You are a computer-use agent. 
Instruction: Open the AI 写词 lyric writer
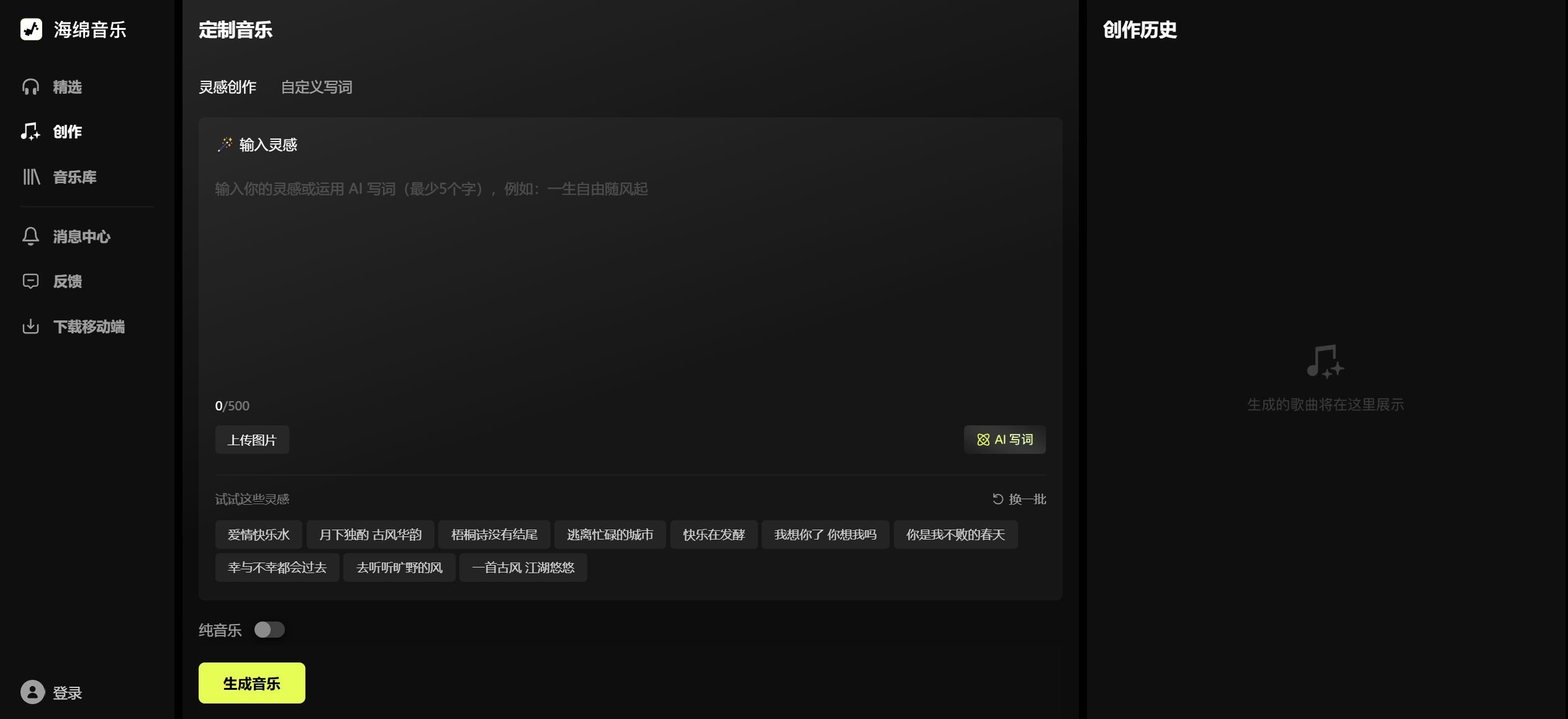[x=1004, y=439]
